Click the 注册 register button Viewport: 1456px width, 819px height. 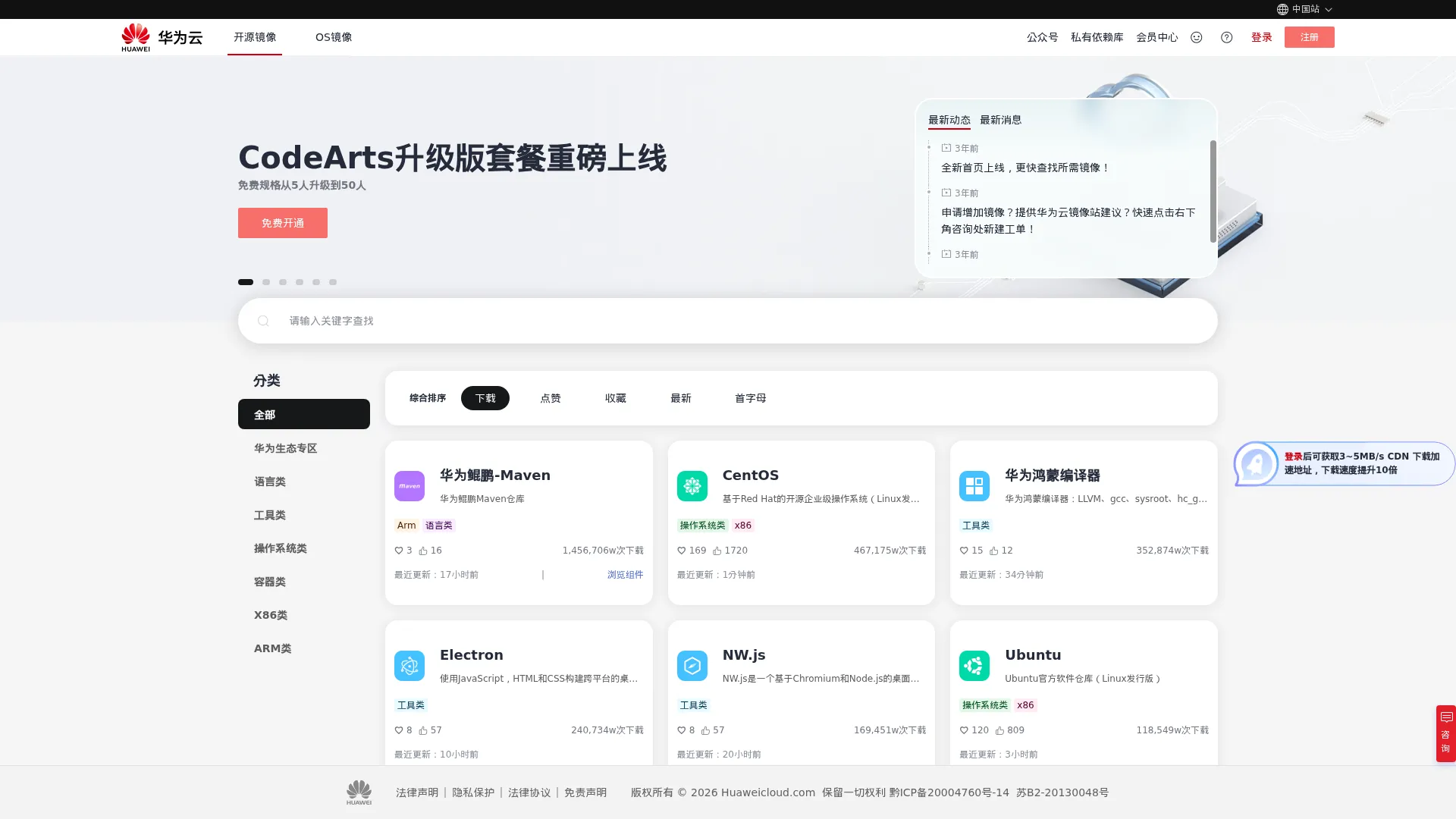[x=1310, y=37]
